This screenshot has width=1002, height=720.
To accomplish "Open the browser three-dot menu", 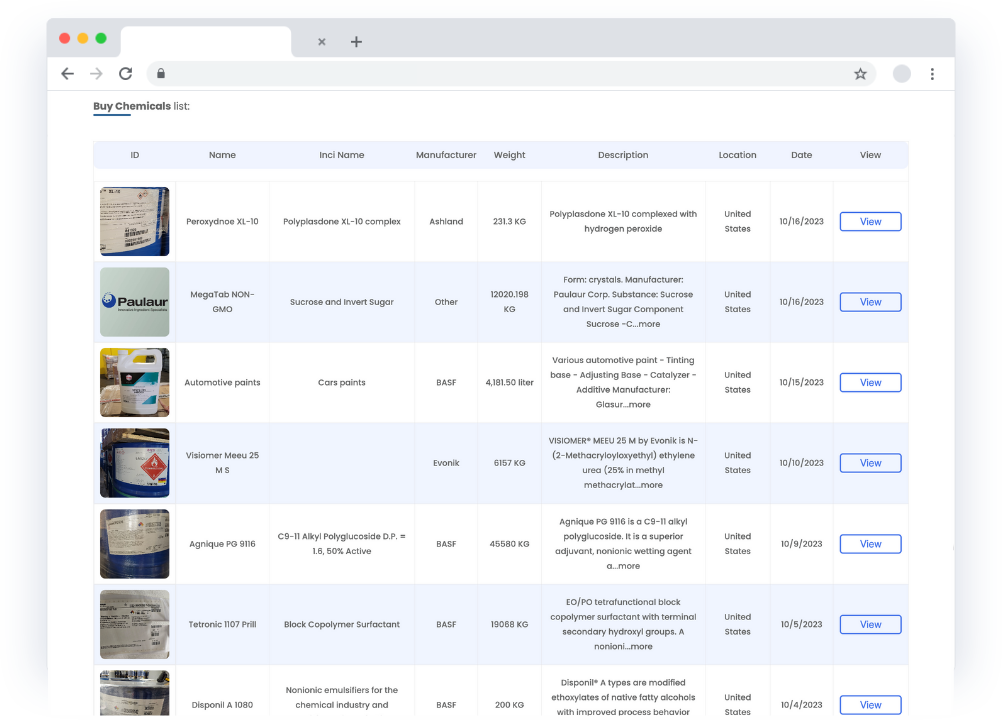I will (932, 74).
